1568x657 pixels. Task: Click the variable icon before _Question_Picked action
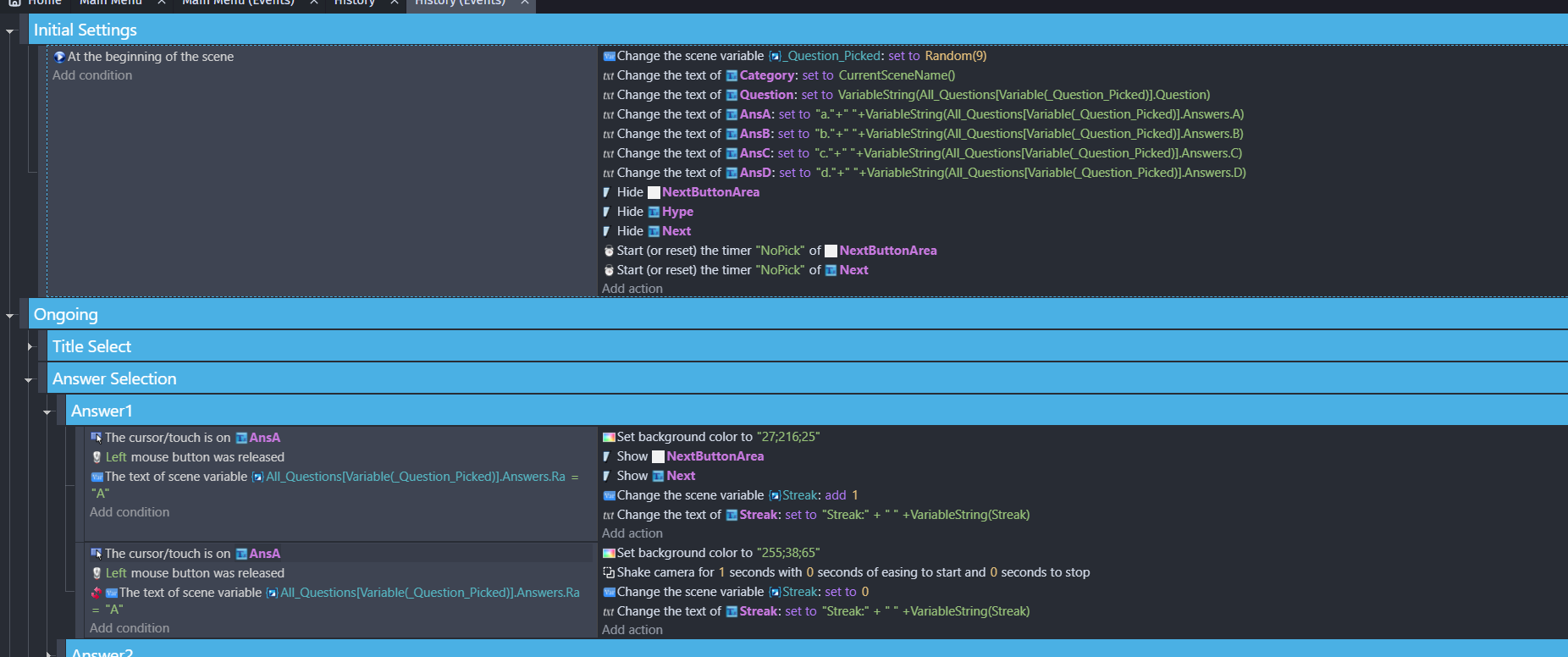tap(609, 56)
